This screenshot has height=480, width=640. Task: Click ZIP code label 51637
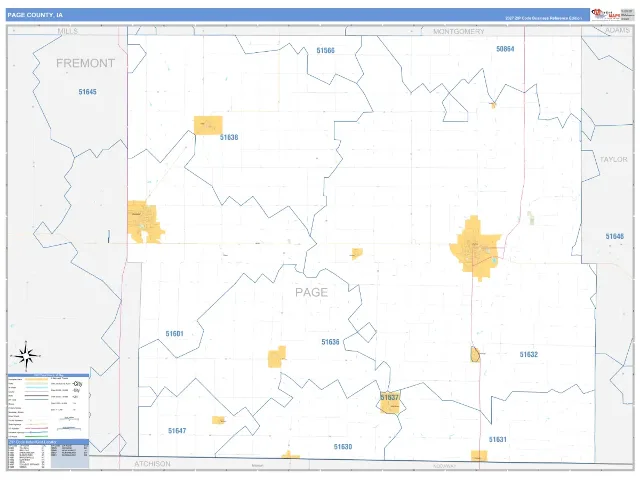pos(389,397)
